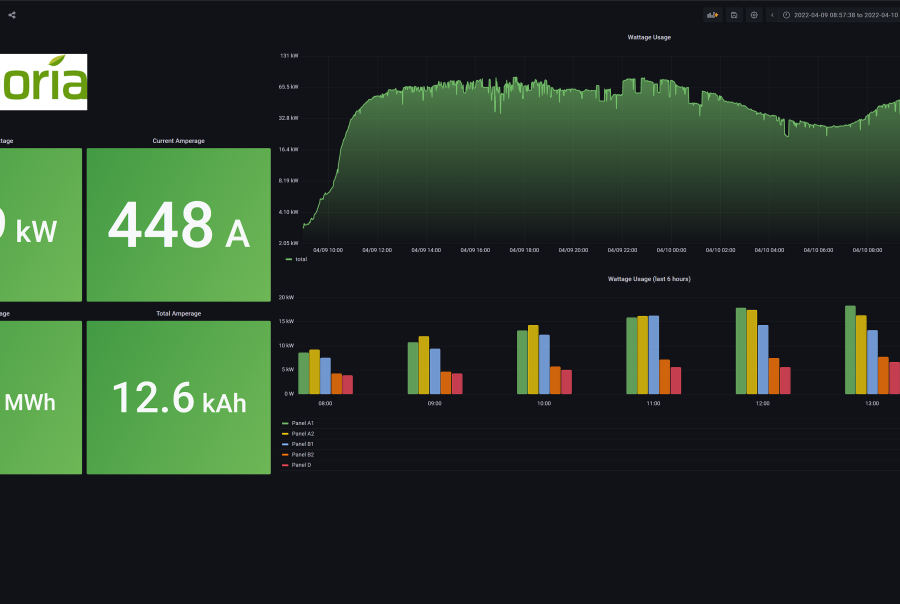This screenshot has height=604, width=900.
Task: Select Panel D legend label
Action: [x=301, y=465]
